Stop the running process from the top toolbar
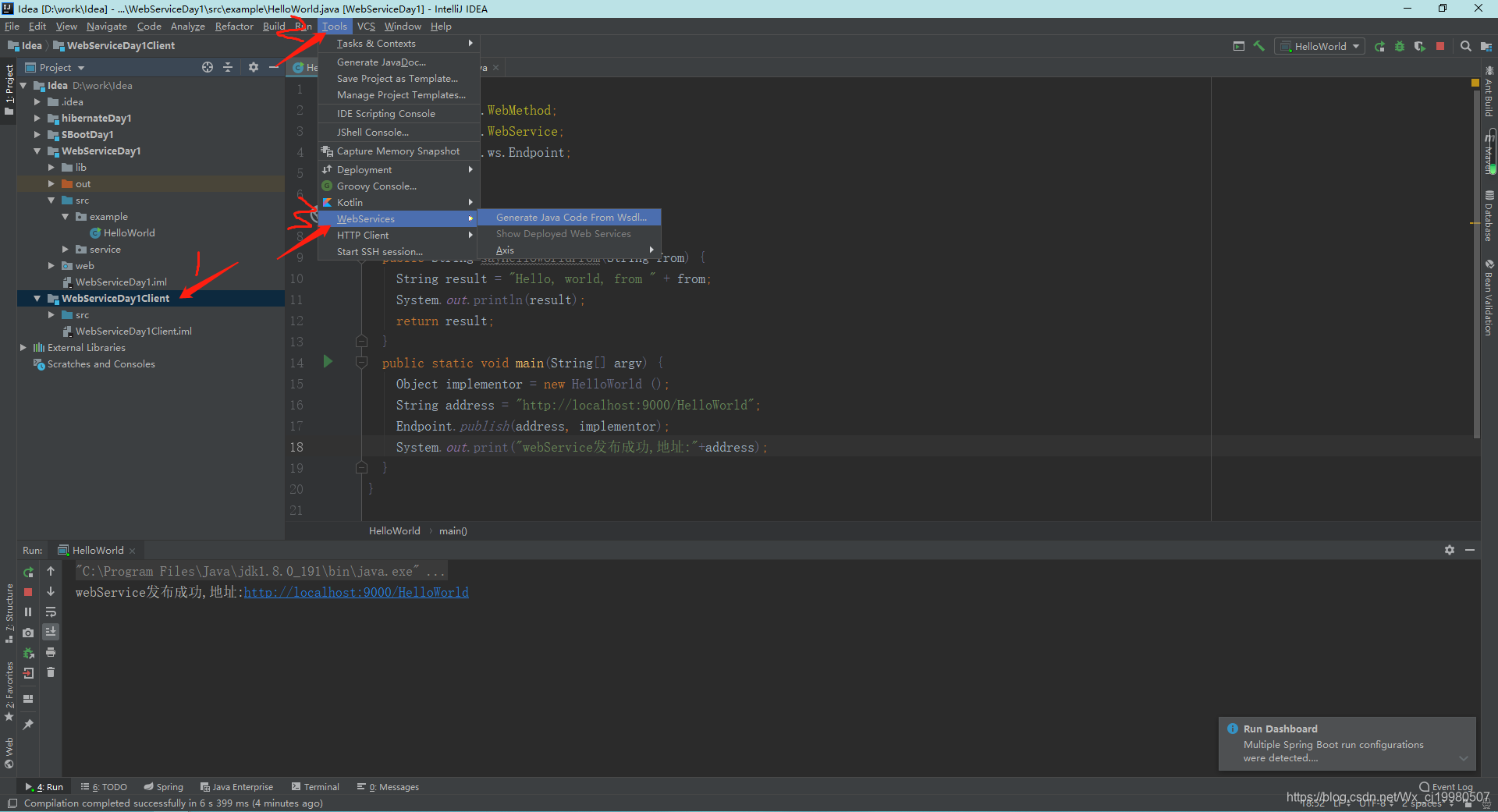 pyautogui.click(x=1440, y=46)
